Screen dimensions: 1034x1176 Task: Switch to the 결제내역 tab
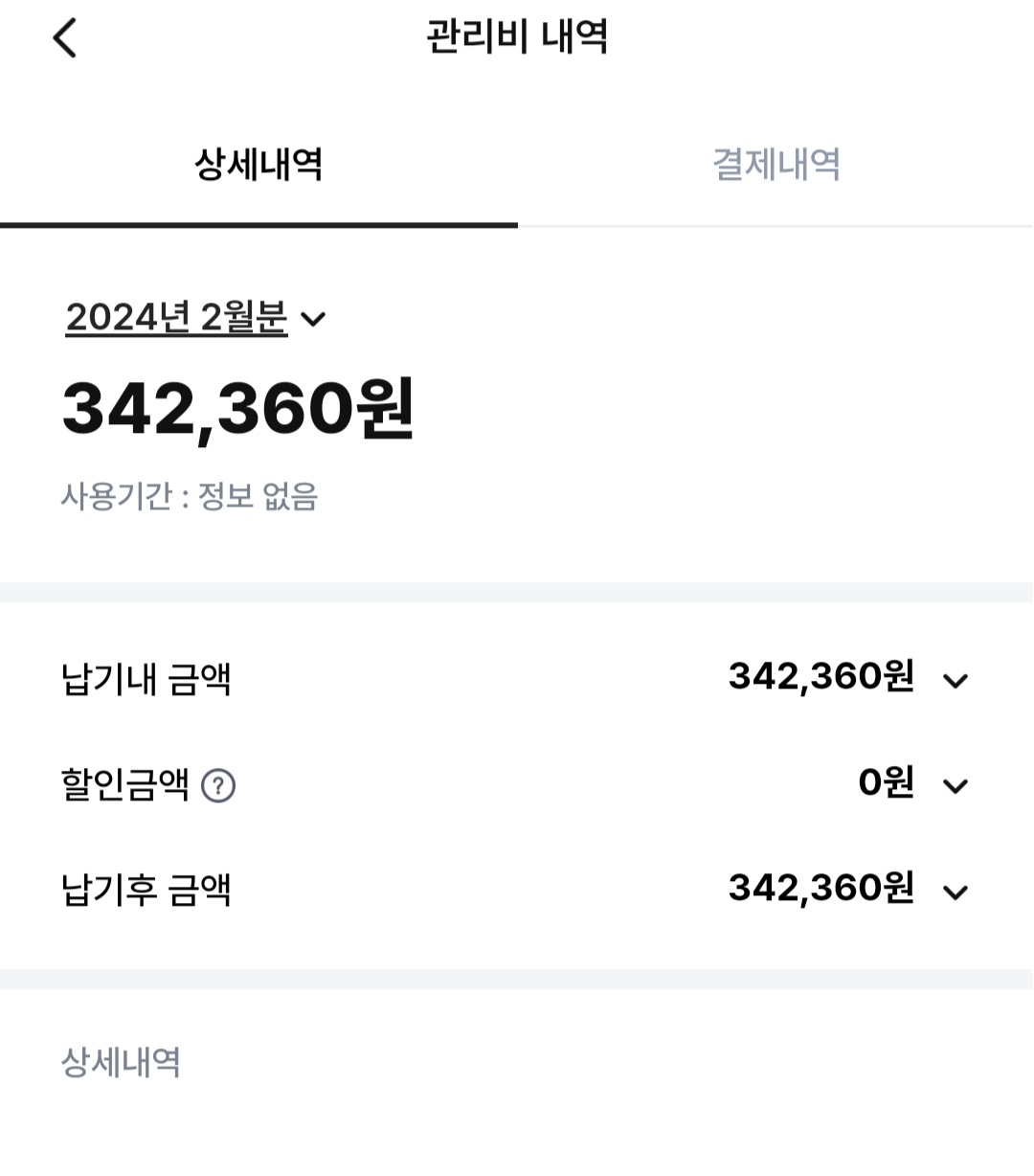(x=775, y=165)
